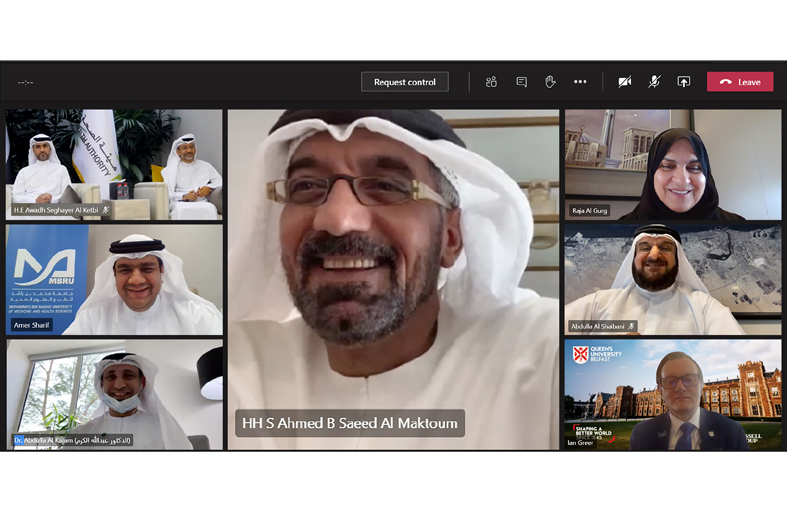787x512 pixels.
Task: Click muted mic icon beside Abdulla Al Shaibani
Action: (x=631, y=327)
